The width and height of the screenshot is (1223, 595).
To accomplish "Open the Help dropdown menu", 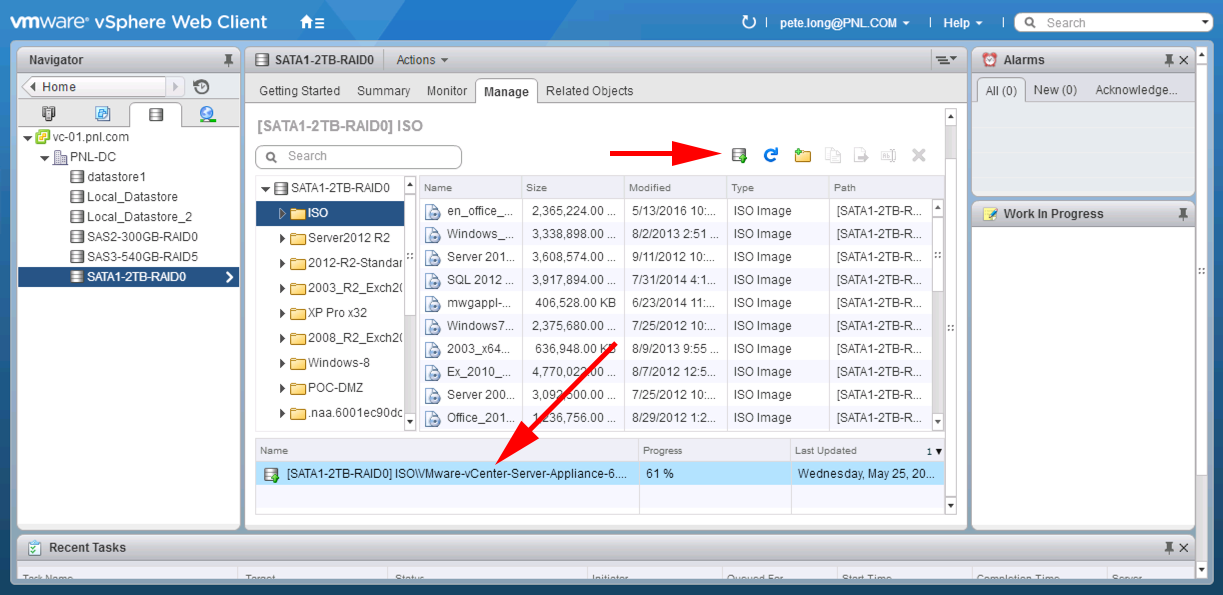I will click(x=963, y=22).
